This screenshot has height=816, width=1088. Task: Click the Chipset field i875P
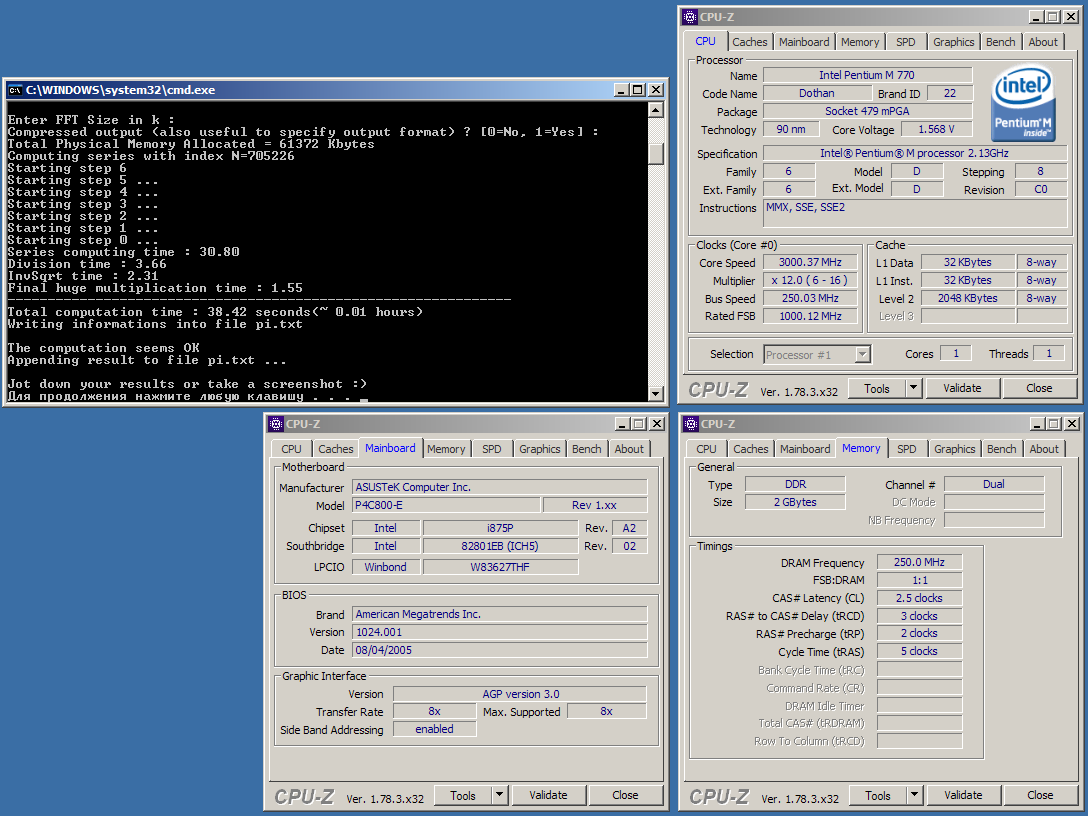500,528
